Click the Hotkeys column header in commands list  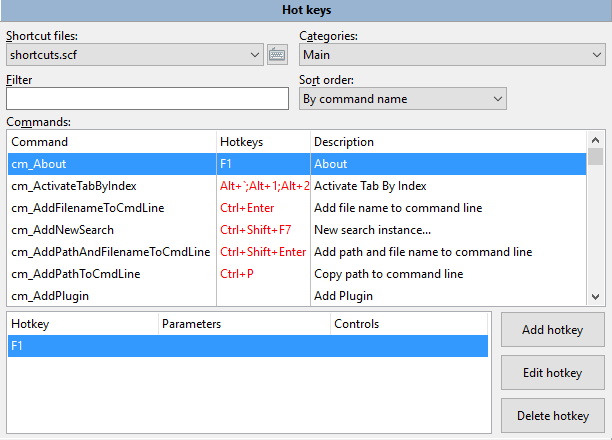(263, 142)
